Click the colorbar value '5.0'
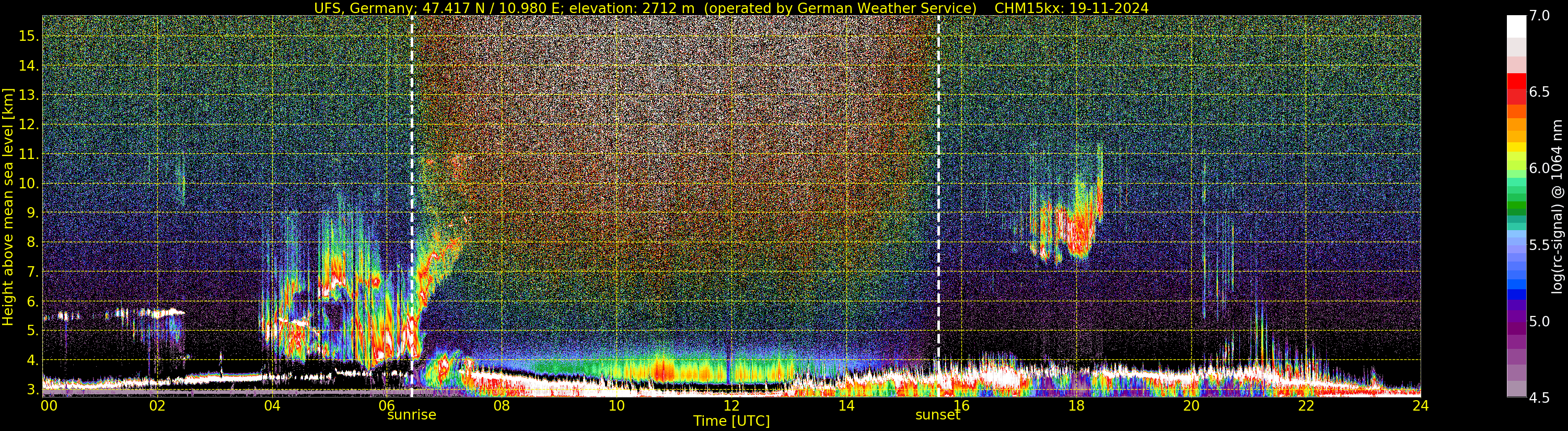Screen dimensions: 1568x431 point(1540,321)
